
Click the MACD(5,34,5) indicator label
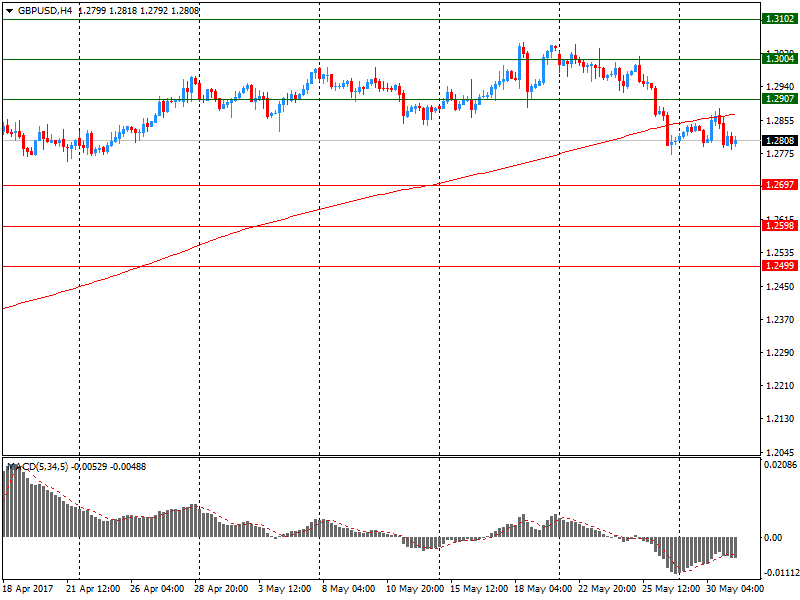[37, 467]
